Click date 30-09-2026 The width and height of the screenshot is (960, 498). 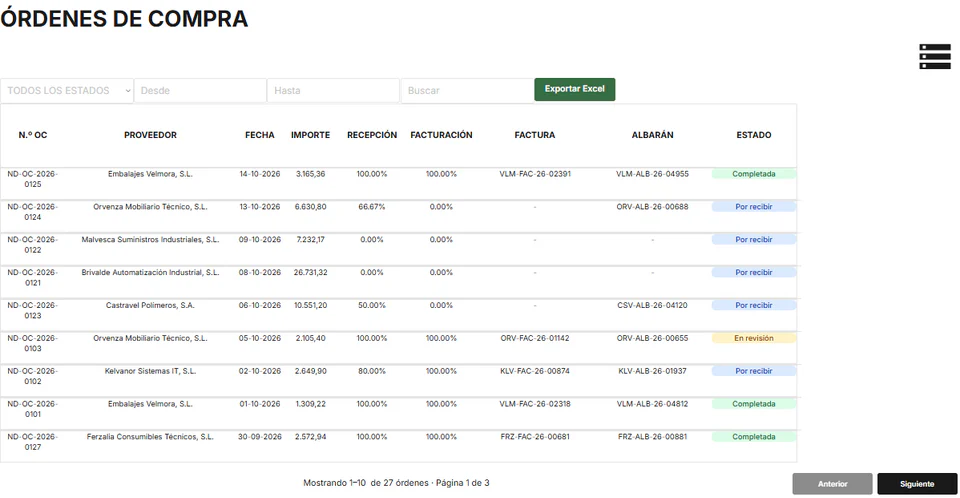[260, 437]
